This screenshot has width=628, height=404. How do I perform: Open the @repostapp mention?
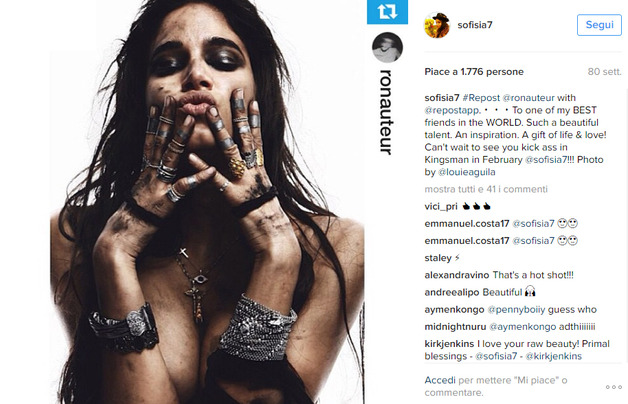pyautogui.click(x=453, y=110)
